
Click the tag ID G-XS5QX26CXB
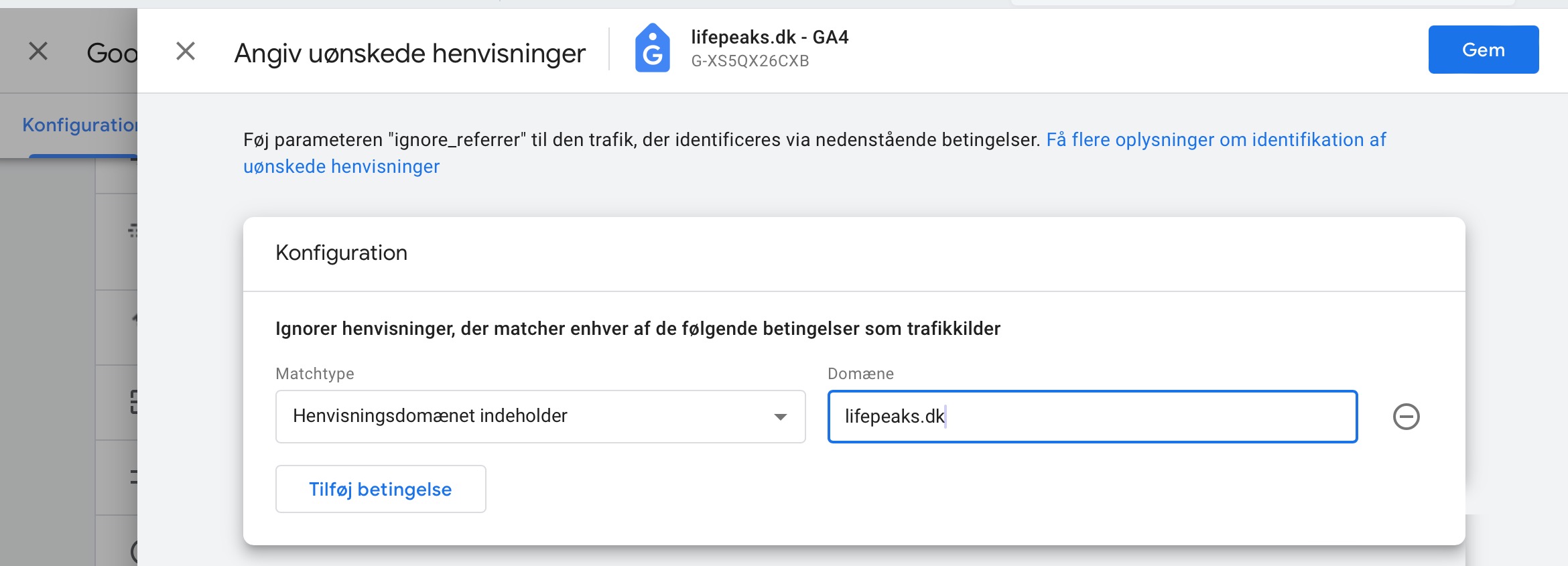pos(750,61)
